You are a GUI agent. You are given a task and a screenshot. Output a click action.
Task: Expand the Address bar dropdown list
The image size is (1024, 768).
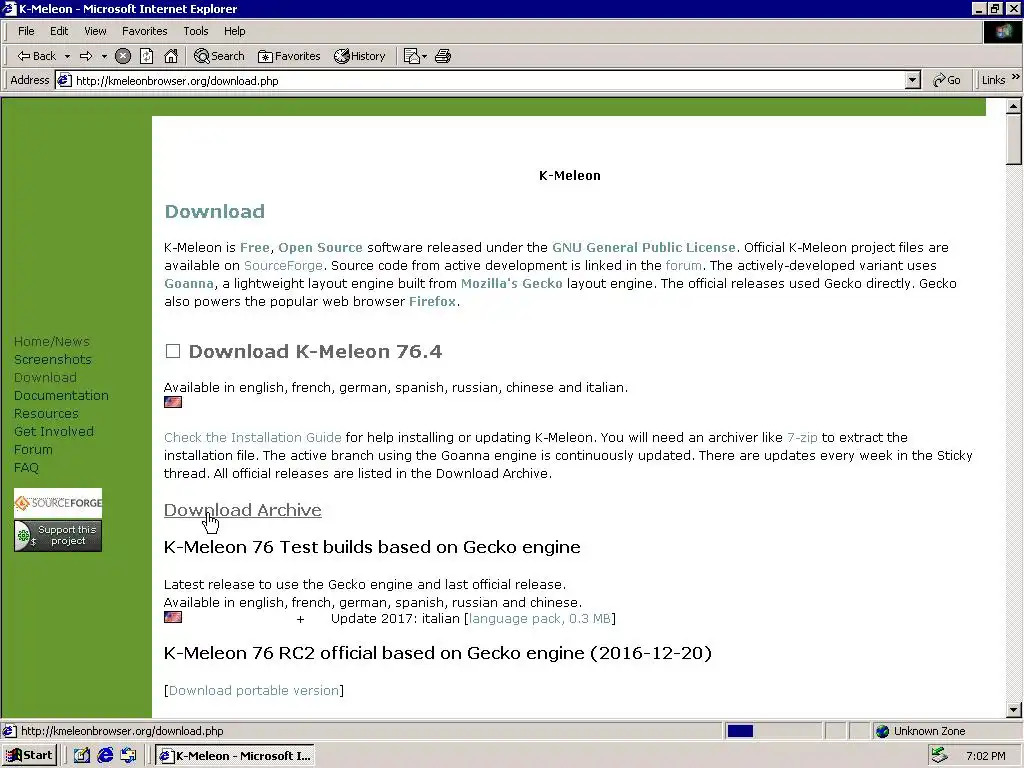pyautogui.click(x=913, y=80)
